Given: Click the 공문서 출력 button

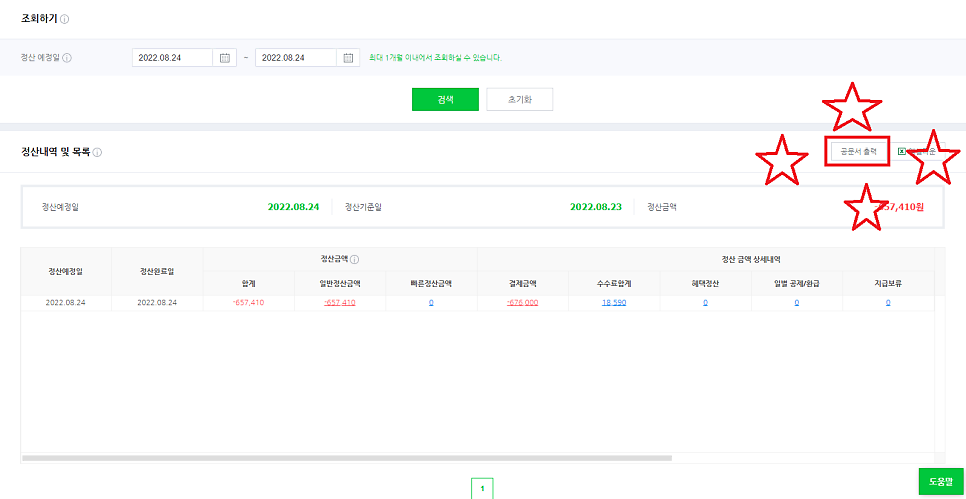Looking at the screenshot, I should point(859,151).
